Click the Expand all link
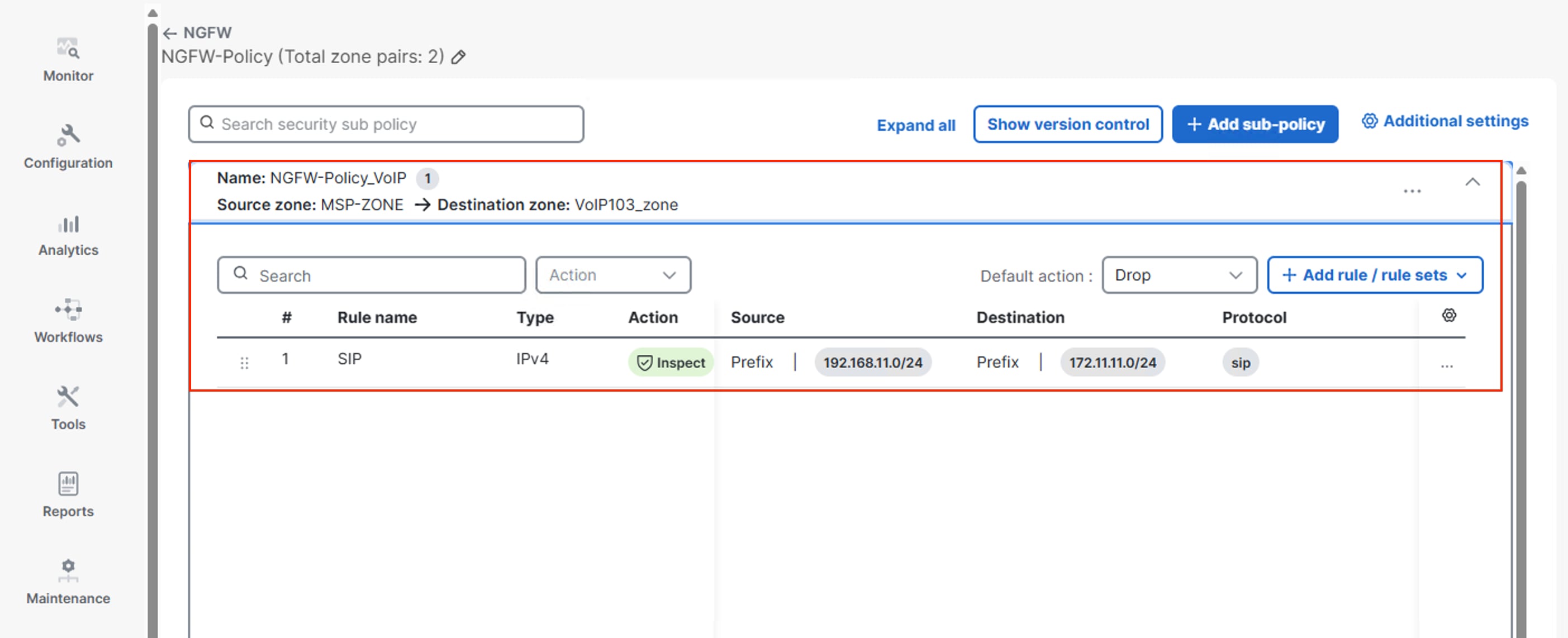The image size is (1568, 638). click(915, 125)
